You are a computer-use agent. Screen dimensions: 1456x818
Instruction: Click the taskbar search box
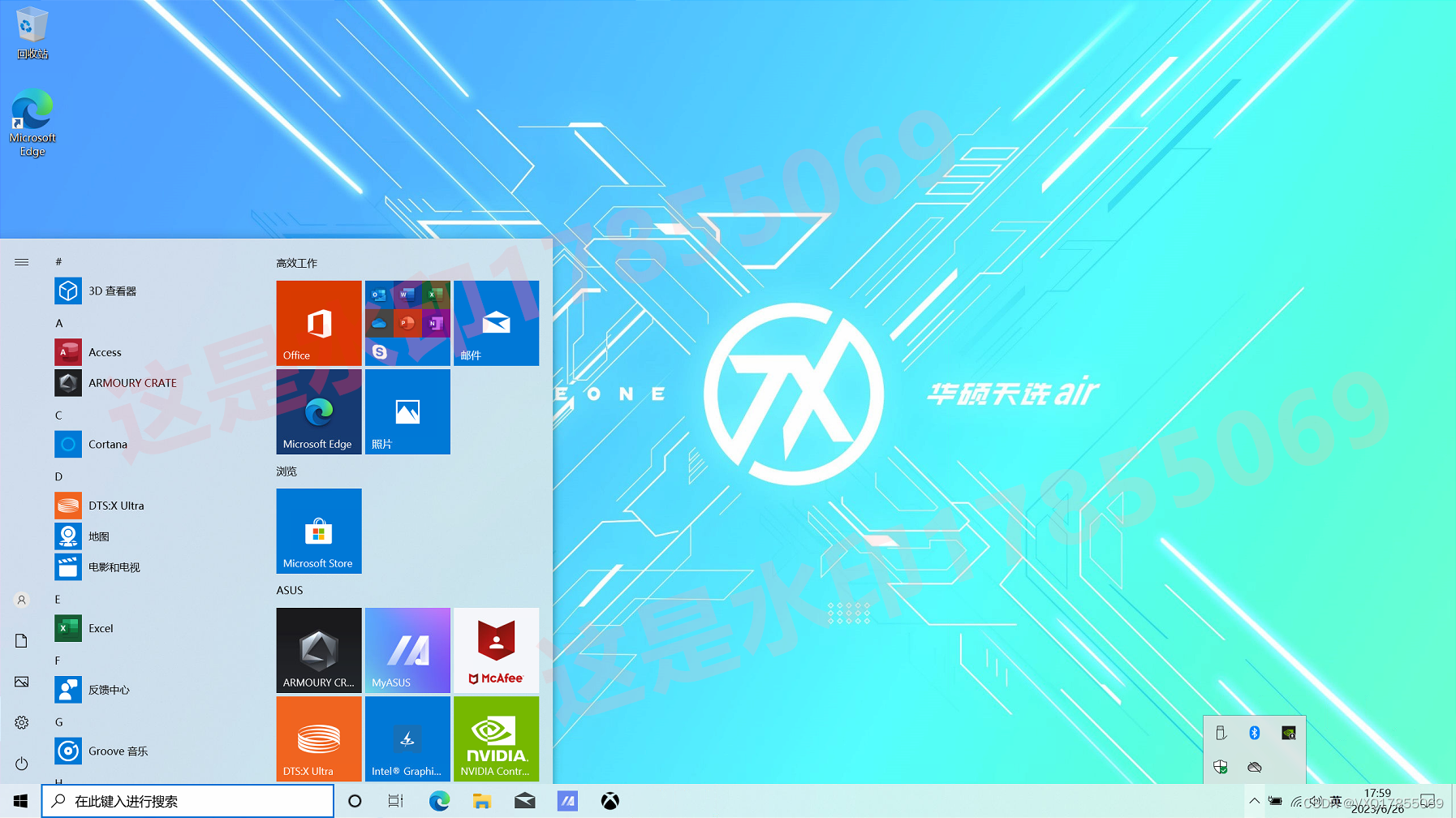pyautogui.click(x=187, y=801)
